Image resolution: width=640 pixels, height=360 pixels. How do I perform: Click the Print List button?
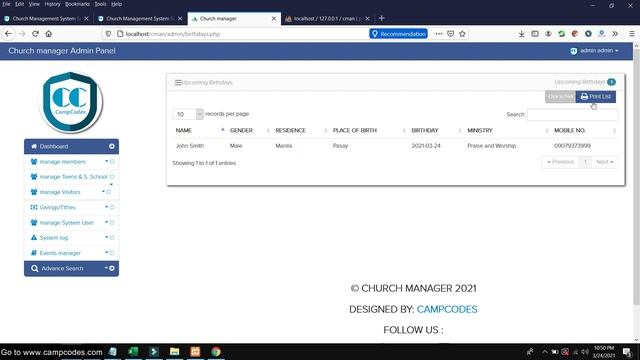(596, 97)
